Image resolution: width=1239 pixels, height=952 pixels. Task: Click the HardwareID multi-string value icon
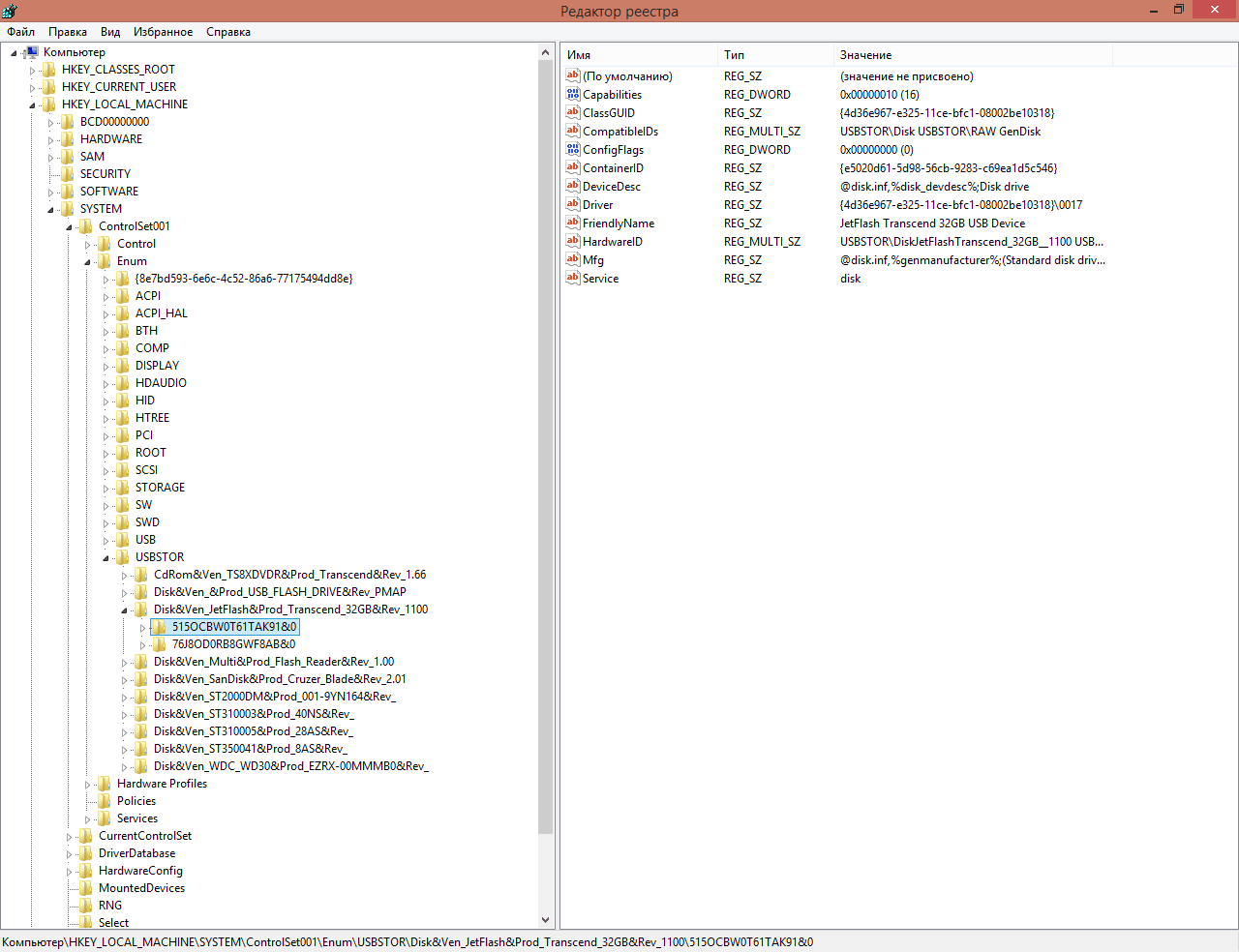(573, 242)
